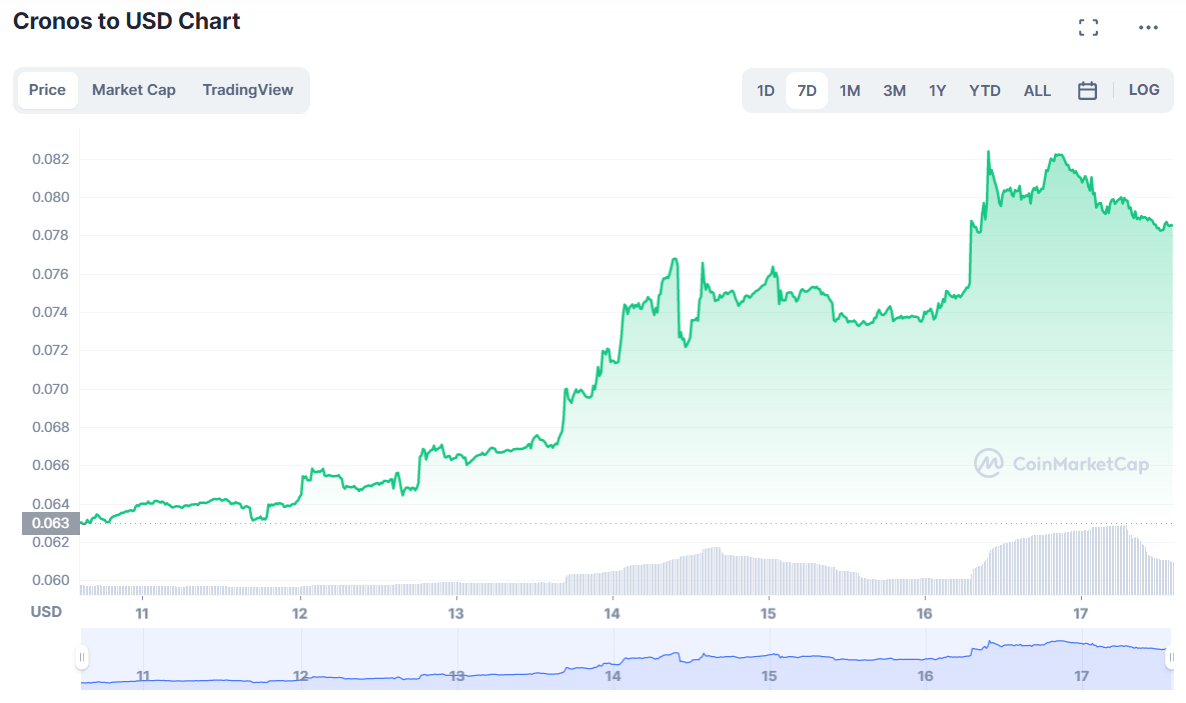Viewport: 1186px width, 703px height.
Task: Click the 11 date label on the x-axis
Action: (x=142, y=613)
